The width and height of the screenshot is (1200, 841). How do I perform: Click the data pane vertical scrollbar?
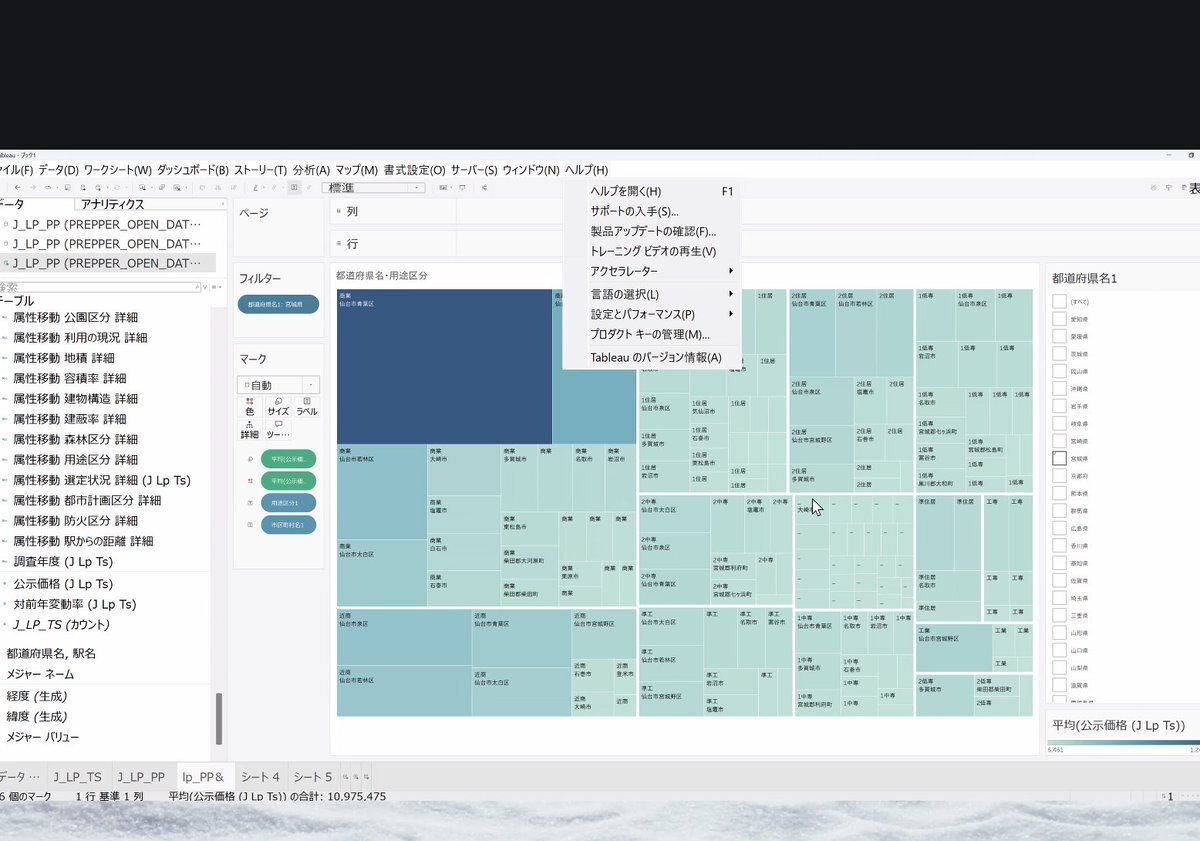(219, 718)
